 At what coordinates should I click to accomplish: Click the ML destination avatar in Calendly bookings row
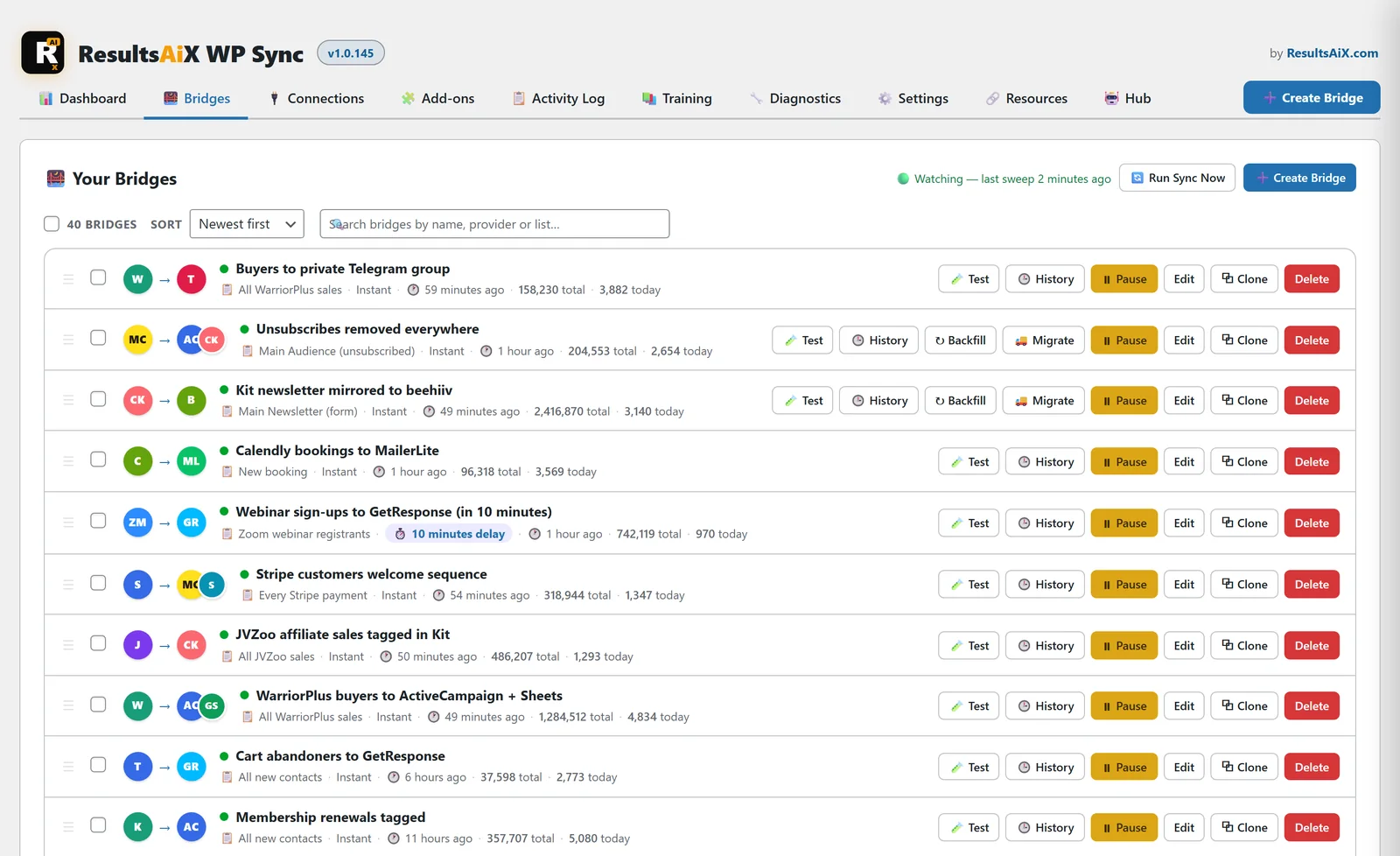(191, 461)
